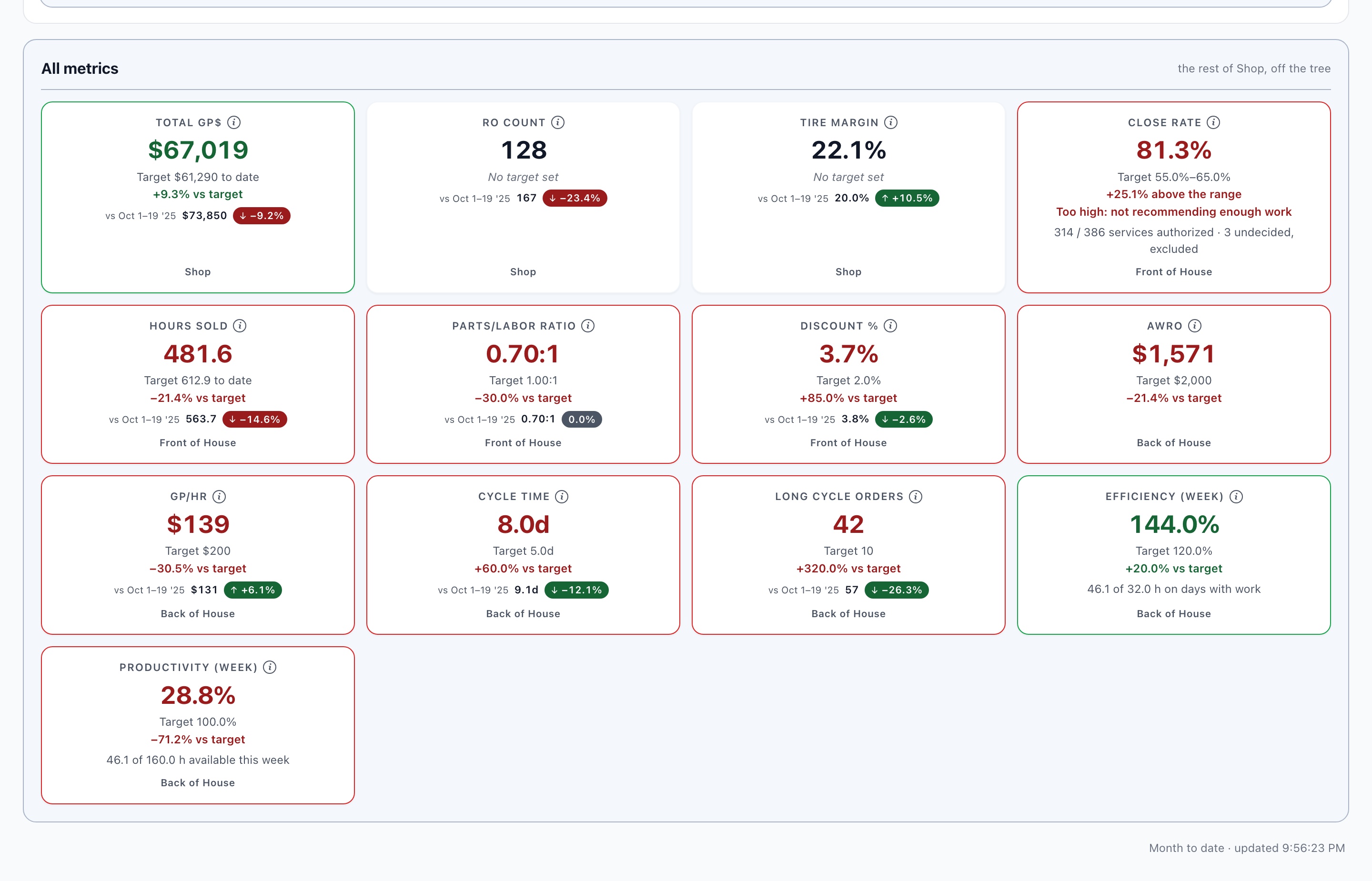Click the Close Rate info icon
This screenshot has height=881, width=1372.
(1213, 122)
